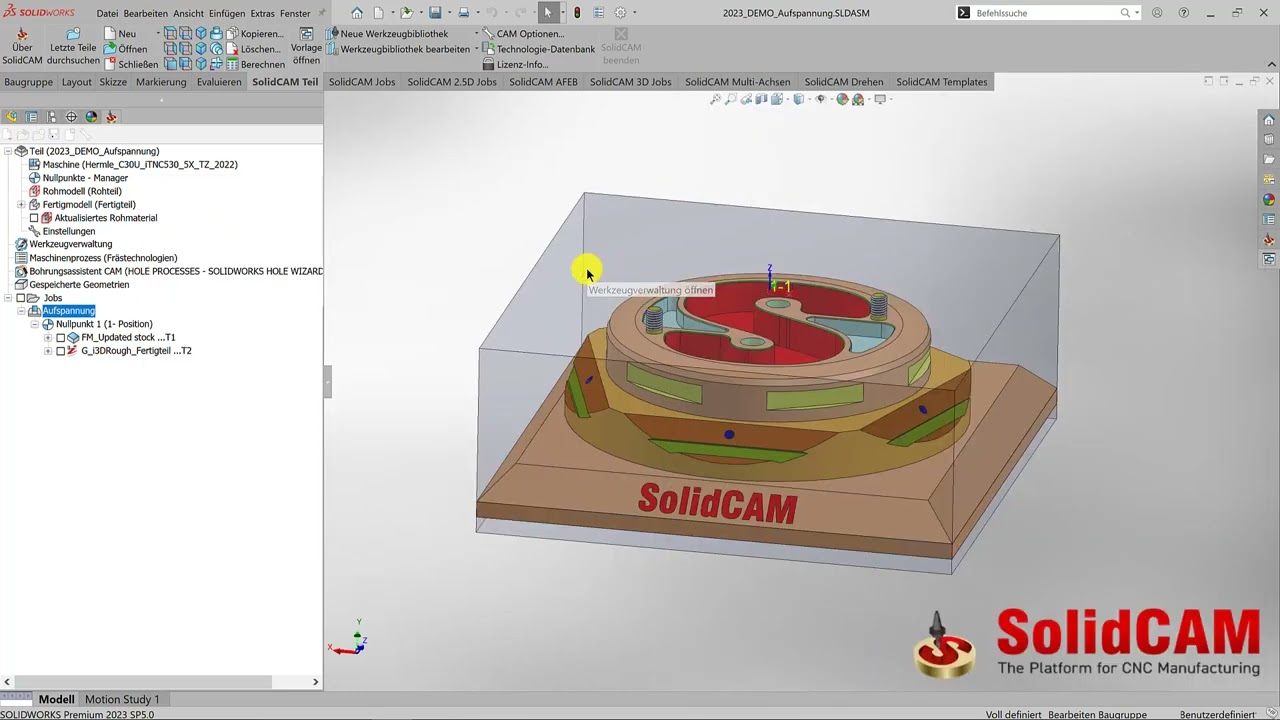
Task: Open Lizenz-Info
Action: pos(515,64)
